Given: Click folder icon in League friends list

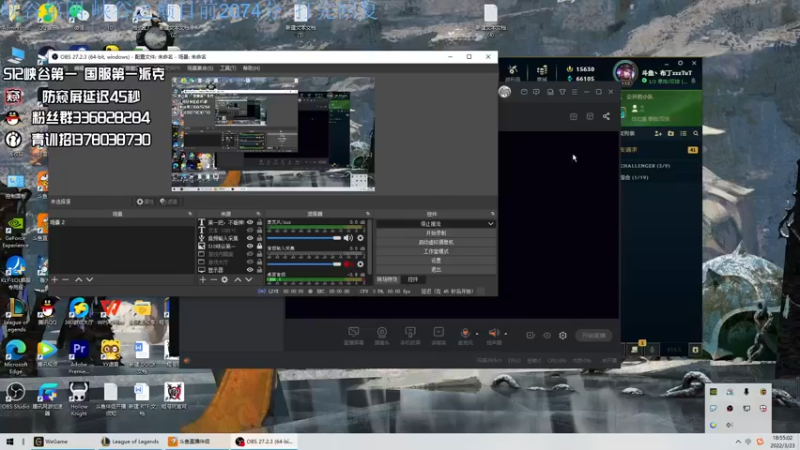Looking at the screenshot, I should click(670, 133).
